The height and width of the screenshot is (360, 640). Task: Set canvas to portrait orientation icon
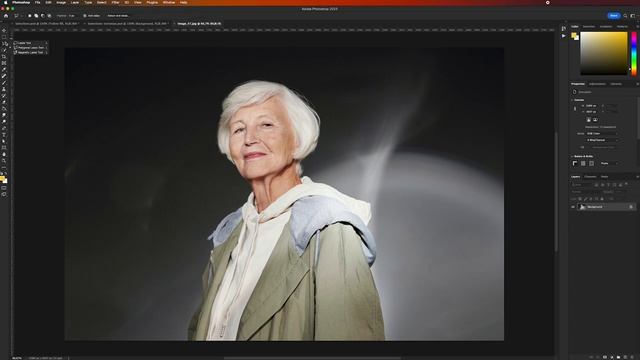pos(588,120)
